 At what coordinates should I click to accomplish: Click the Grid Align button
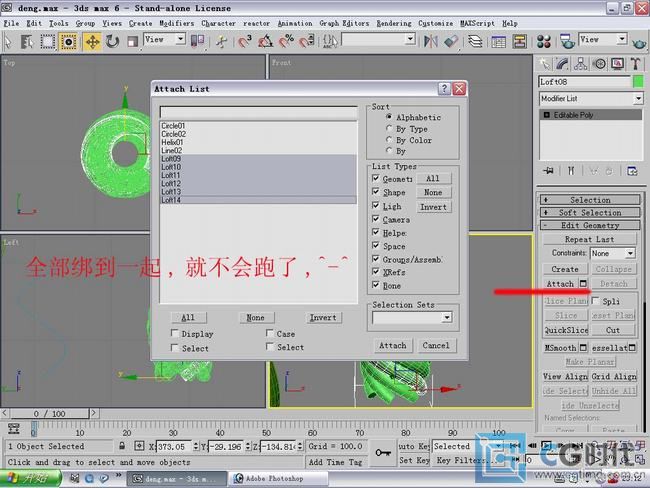pos(614,376)
